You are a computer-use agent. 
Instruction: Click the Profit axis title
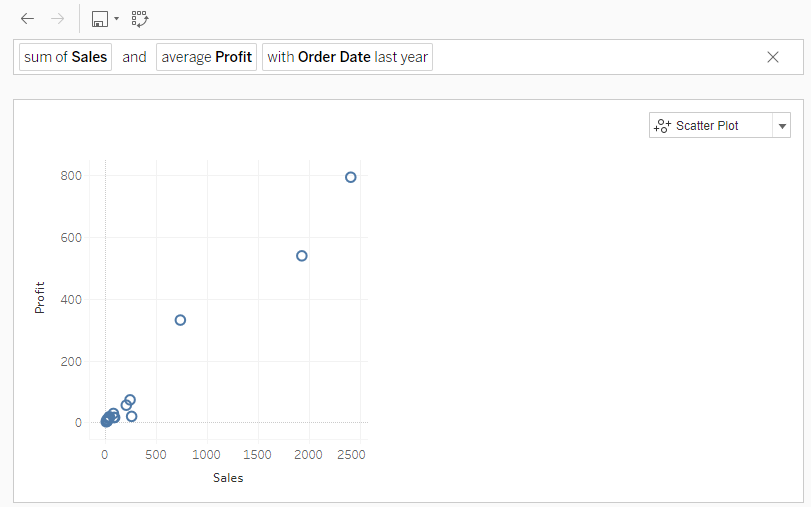(x=40, y=297)
